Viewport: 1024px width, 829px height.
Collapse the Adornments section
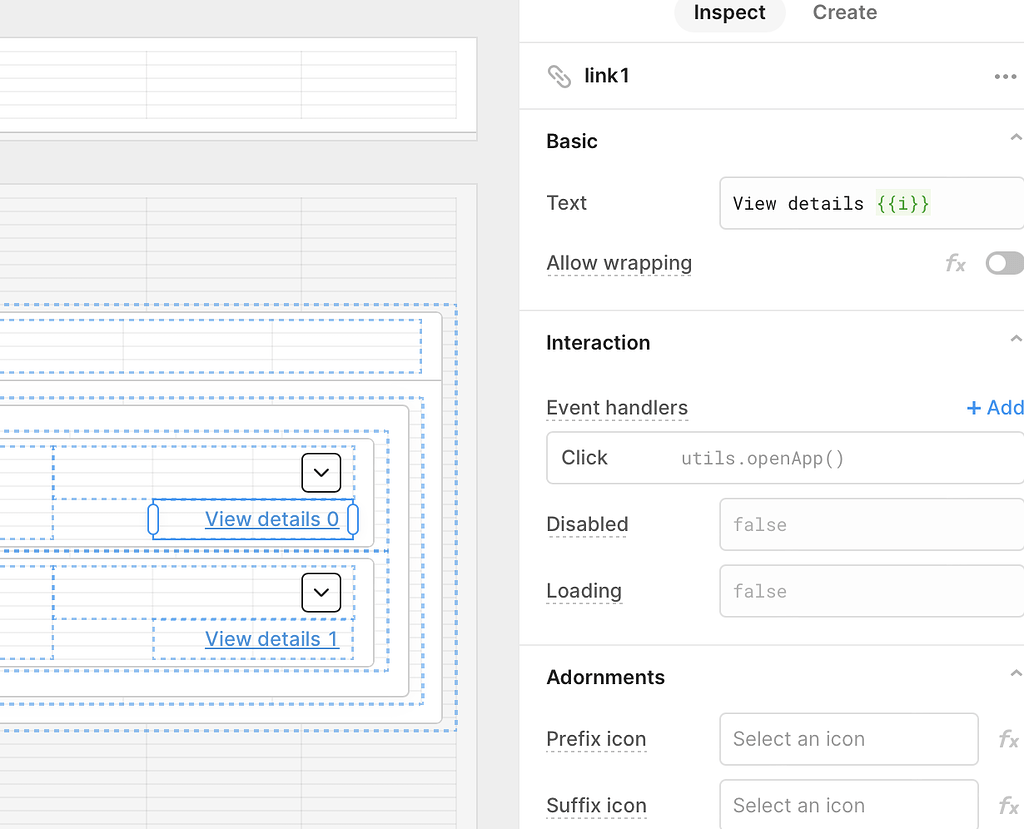[1016, 673]
